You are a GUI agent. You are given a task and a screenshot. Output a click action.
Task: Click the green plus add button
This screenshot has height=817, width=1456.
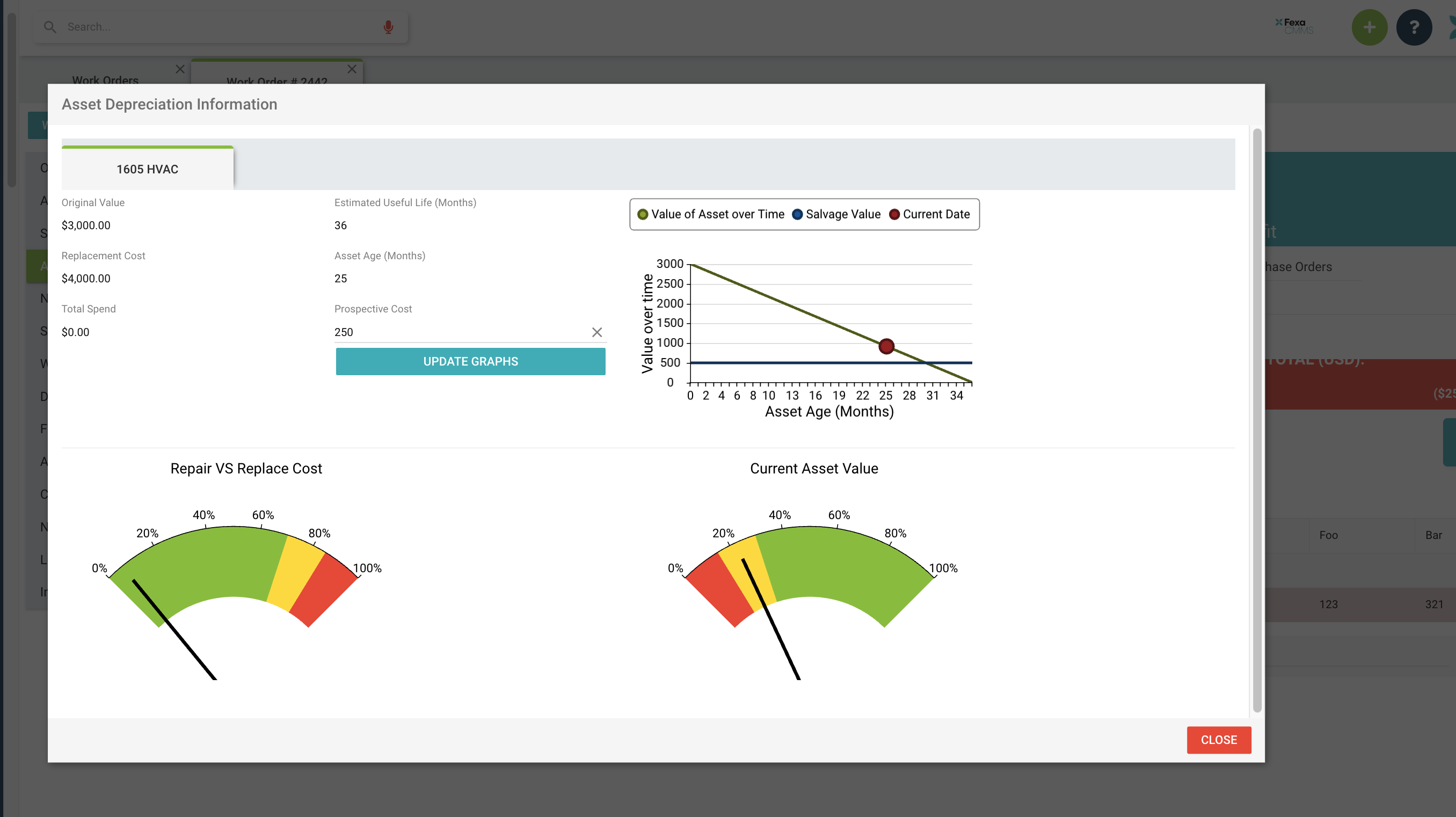(1369, 27)
